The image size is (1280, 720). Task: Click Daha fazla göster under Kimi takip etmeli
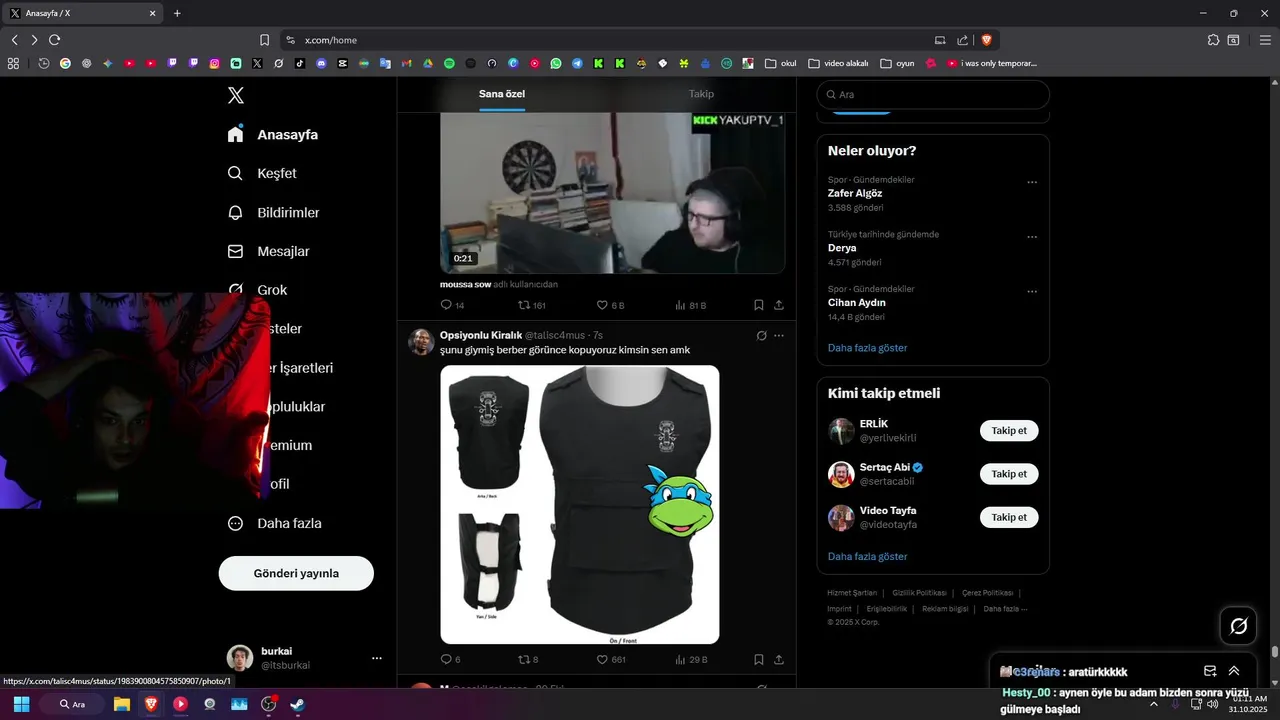point(868,556)
